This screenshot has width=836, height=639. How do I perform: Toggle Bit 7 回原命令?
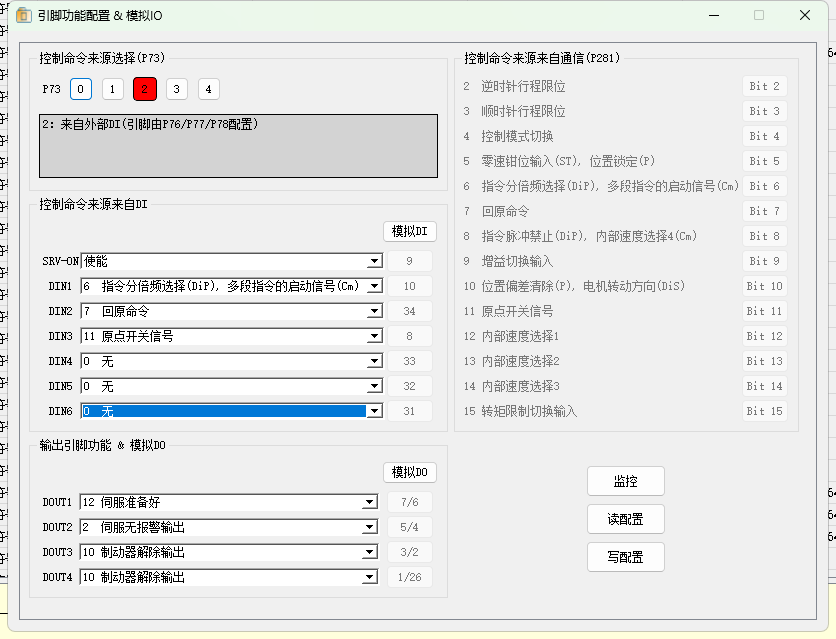(765, 212)
